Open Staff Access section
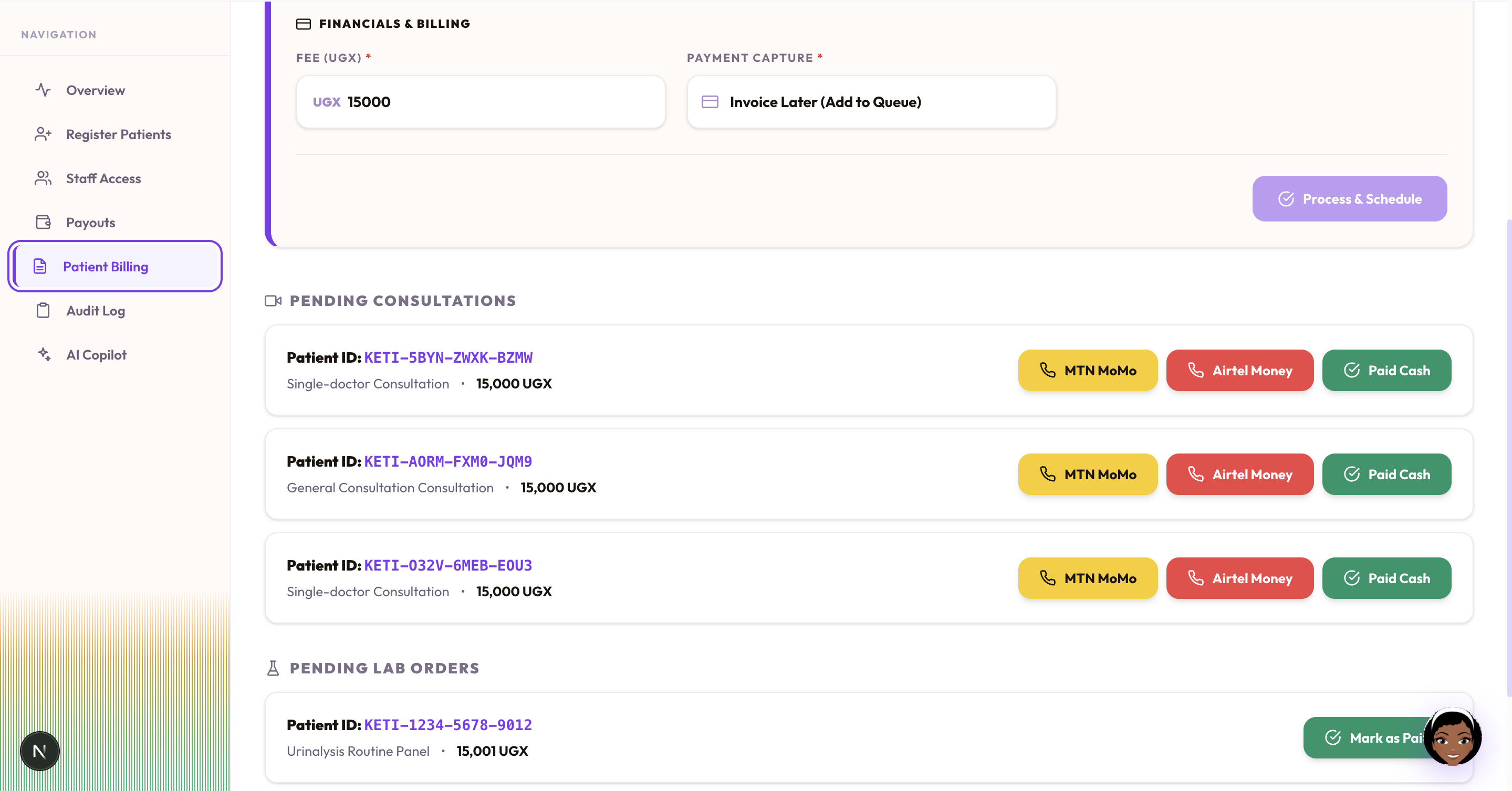This screenshot has height=791, width=1512. [115, 178]
